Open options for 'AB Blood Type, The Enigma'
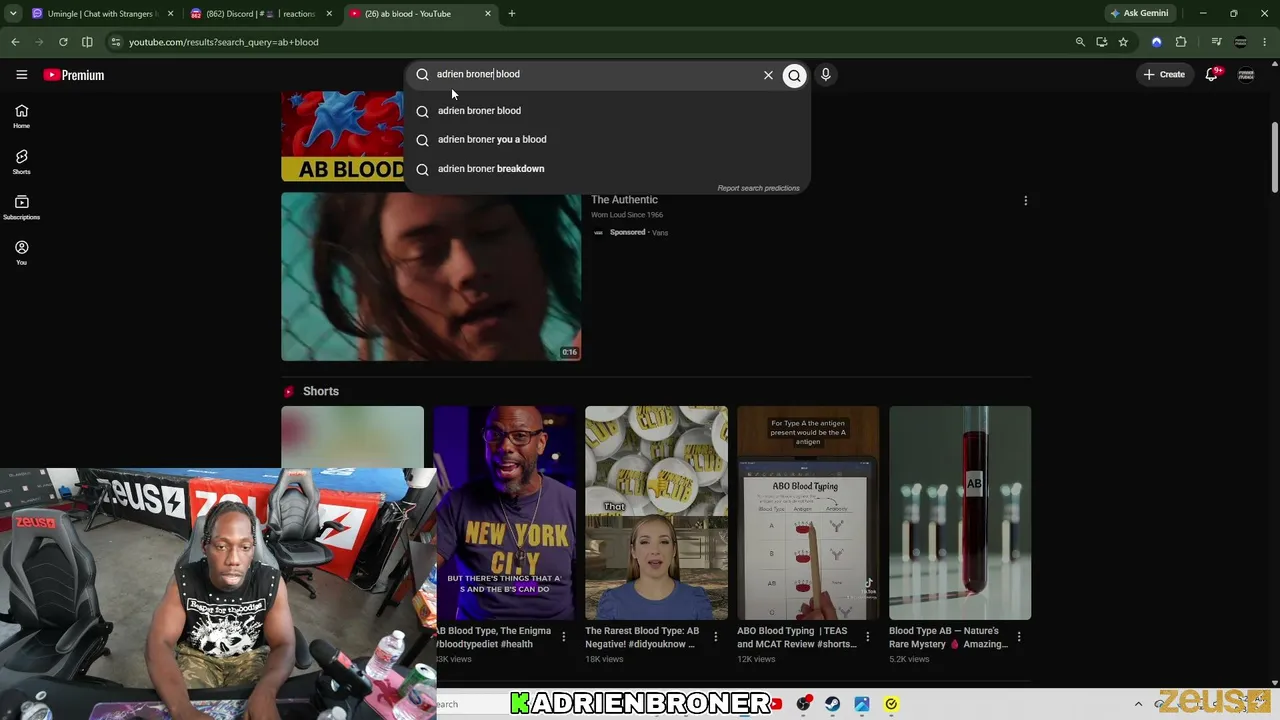Image resolution: width=1280 pixels, height=720 pixels. 563,637
